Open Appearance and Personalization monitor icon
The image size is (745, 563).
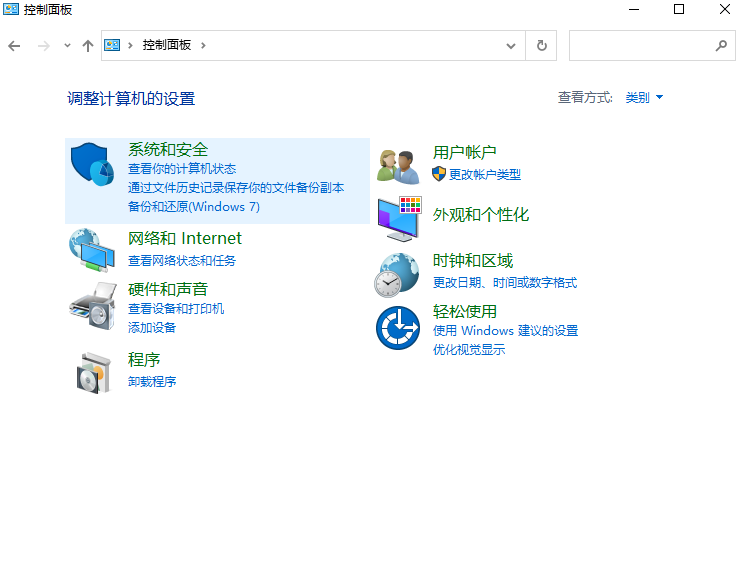point(398,218)
